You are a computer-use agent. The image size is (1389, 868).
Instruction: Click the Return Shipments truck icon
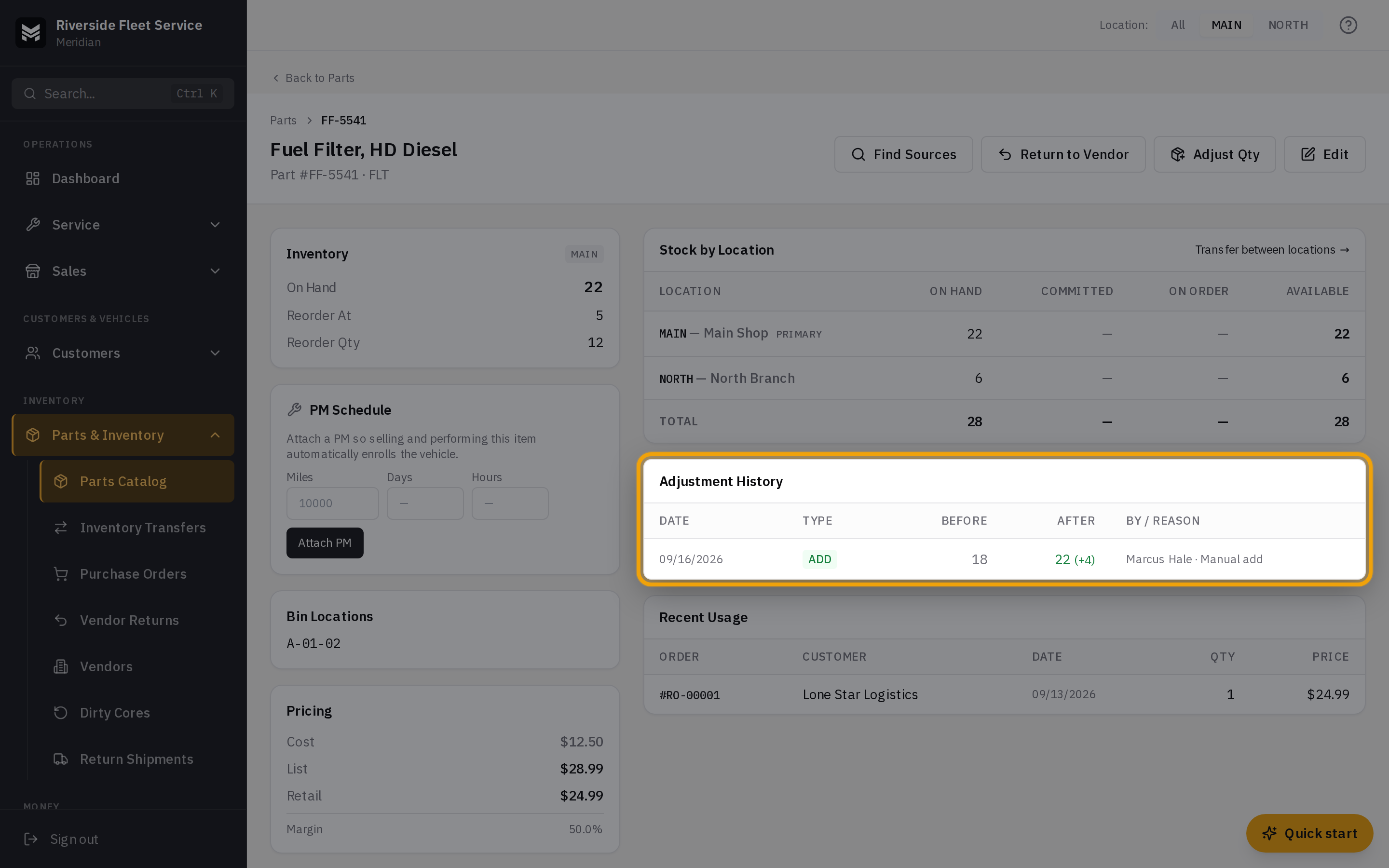61,759
